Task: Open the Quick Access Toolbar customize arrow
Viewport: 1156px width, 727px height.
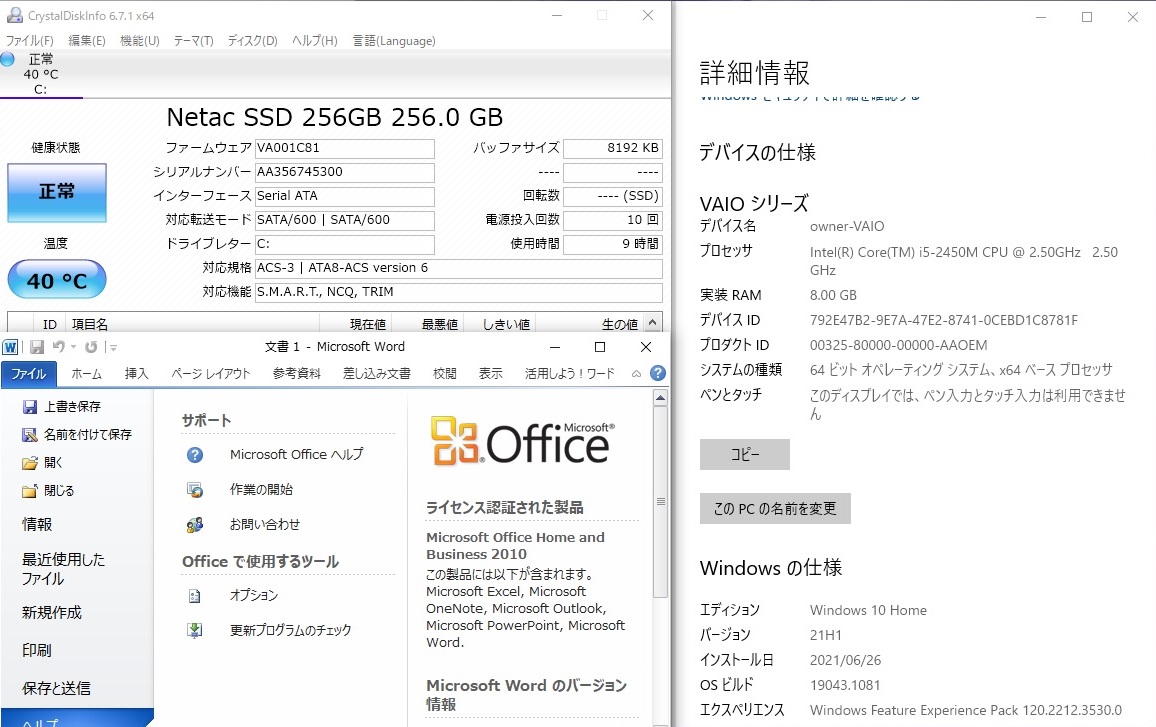Action: [x=113, y=347]
